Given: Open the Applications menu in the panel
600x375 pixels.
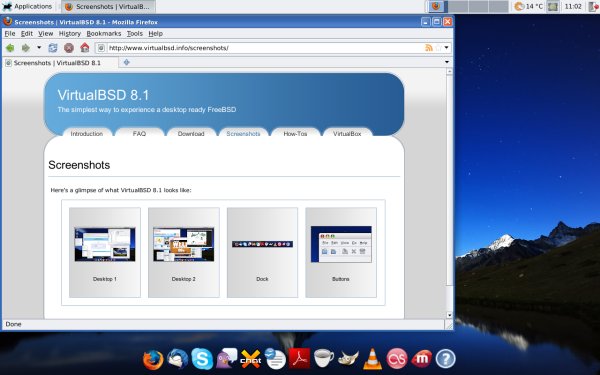Looking at the screenshot, I should (x=28, y=7).
